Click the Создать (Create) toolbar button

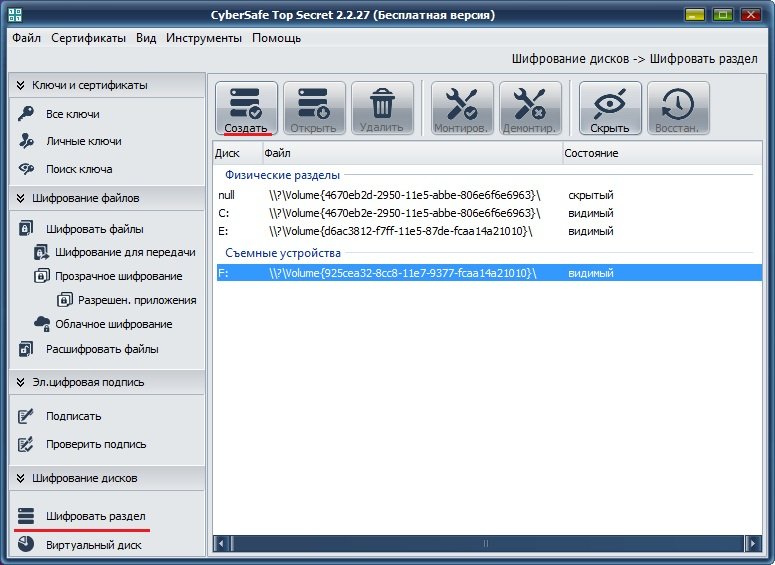[246, 108]
